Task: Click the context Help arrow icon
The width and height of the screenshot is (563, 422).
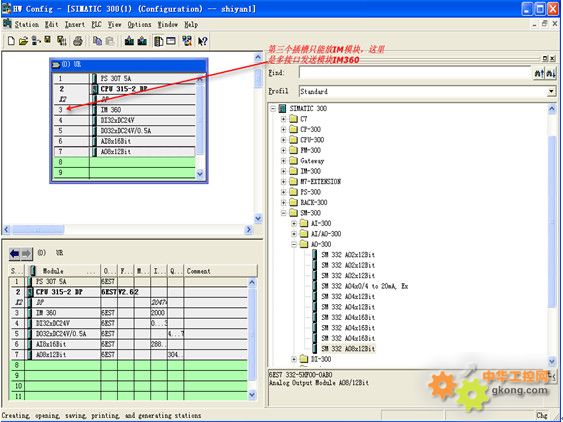Action: [203, 41]
